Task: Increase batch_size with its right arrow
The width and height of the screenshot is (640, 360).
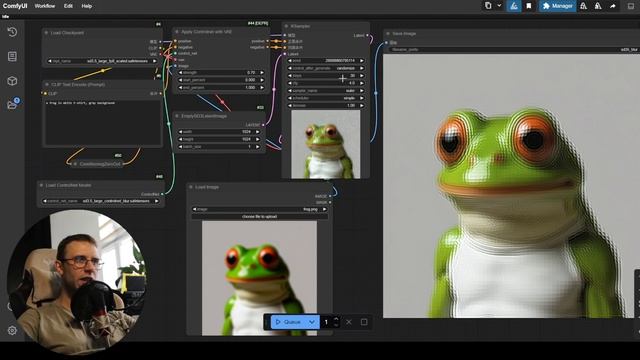Action: [258, 147]
